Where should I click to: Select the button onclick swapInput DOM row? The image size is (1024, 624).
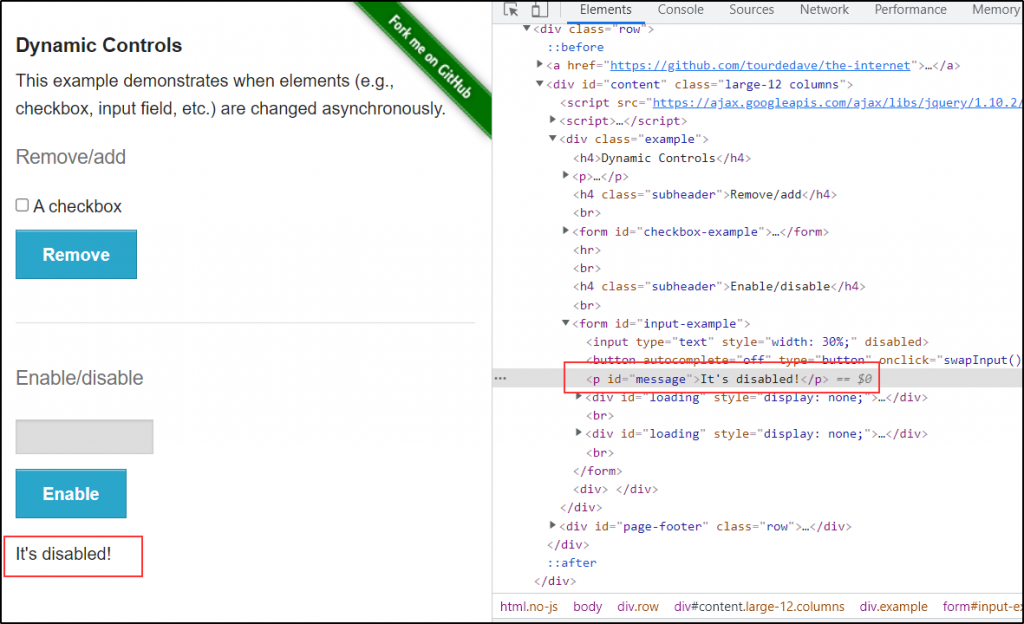pyautogui.click(x=803, y=360)
